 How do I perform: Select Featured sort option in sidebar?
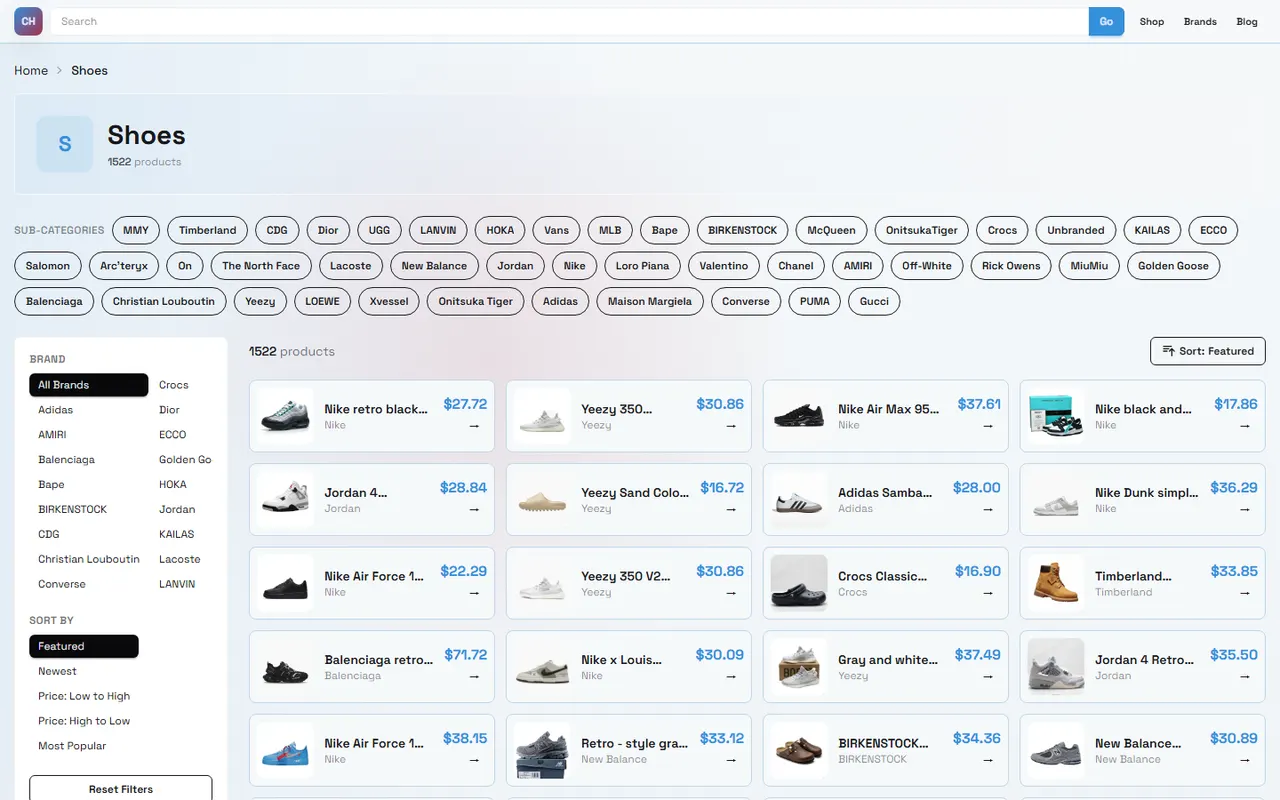click(84, 646)
